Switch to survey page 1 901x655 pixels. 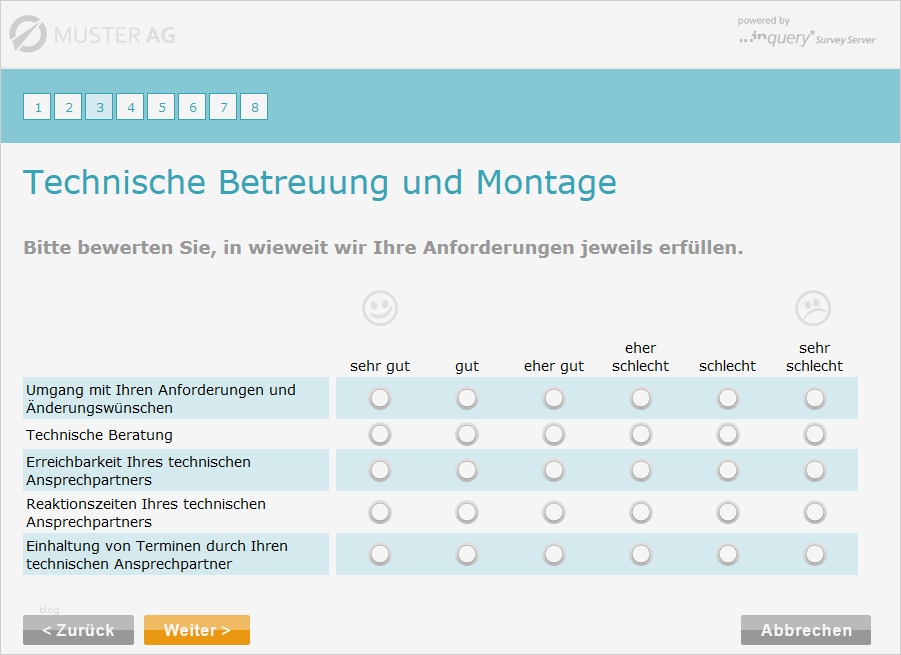[x=37, y=106]
